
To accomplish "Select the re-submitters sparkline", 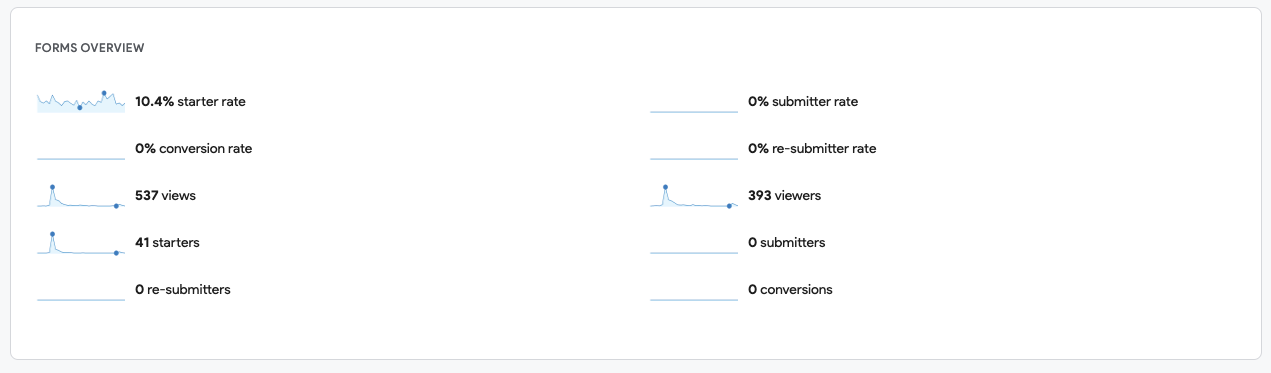I will coord(81,290).
